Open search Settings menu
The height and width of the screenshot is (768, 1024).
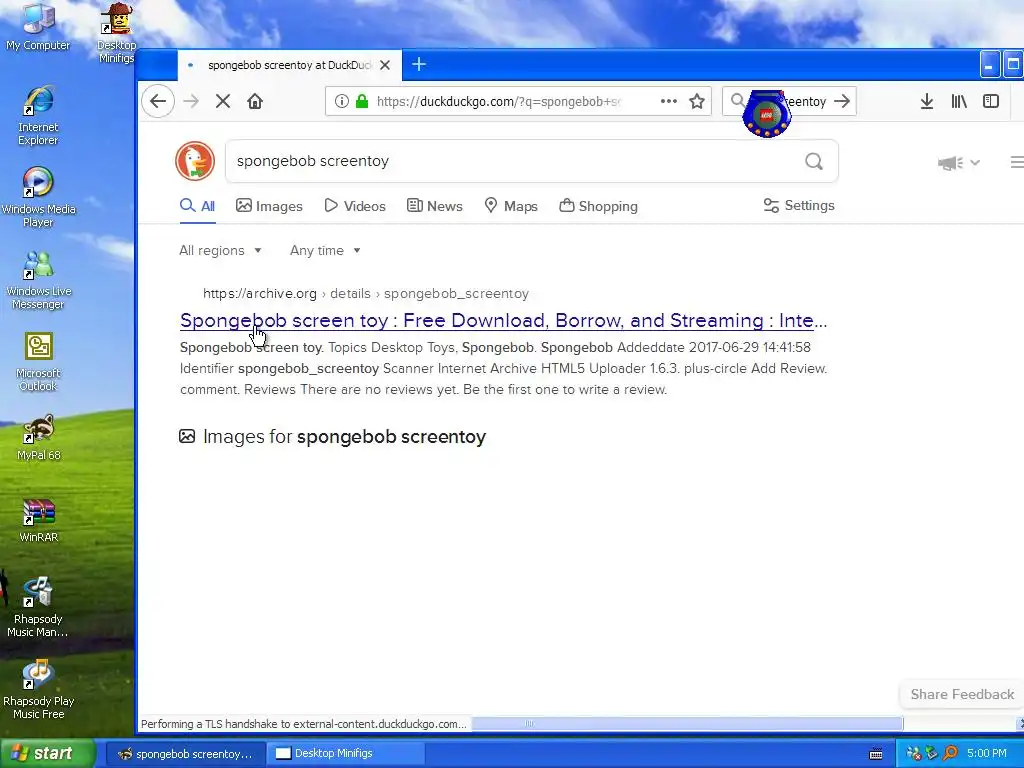[x=799, y=205]
